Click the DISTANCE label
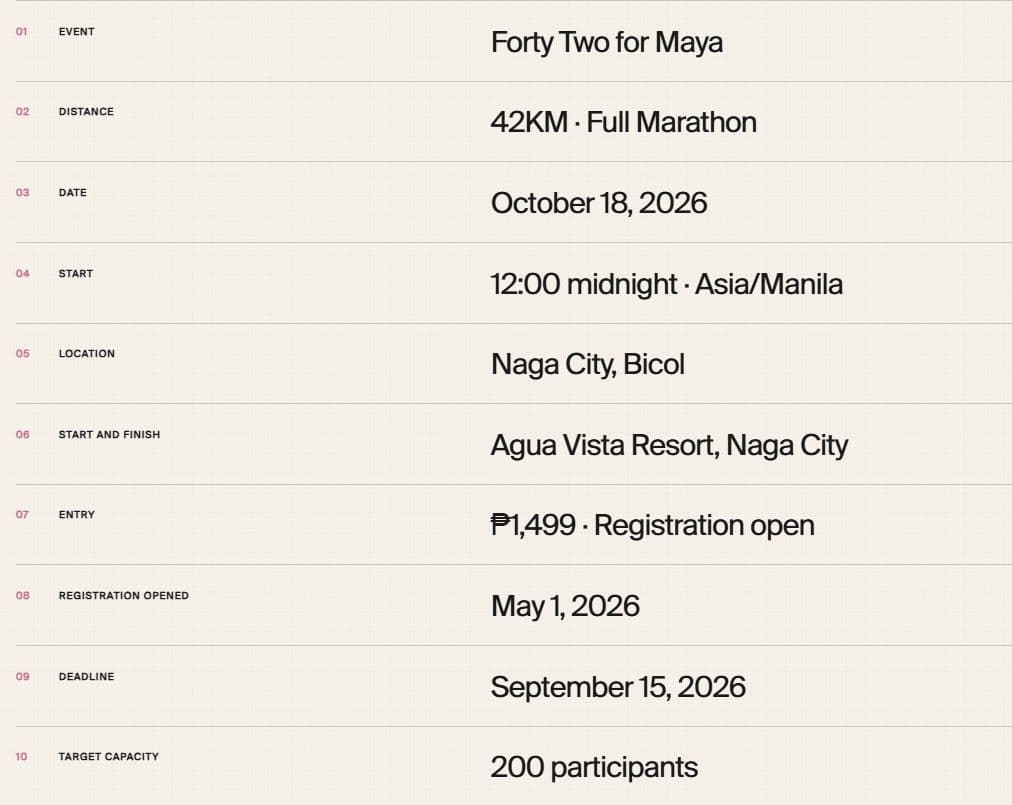The width and height of the screenshot is (1012, 805). tap(86, 112)
